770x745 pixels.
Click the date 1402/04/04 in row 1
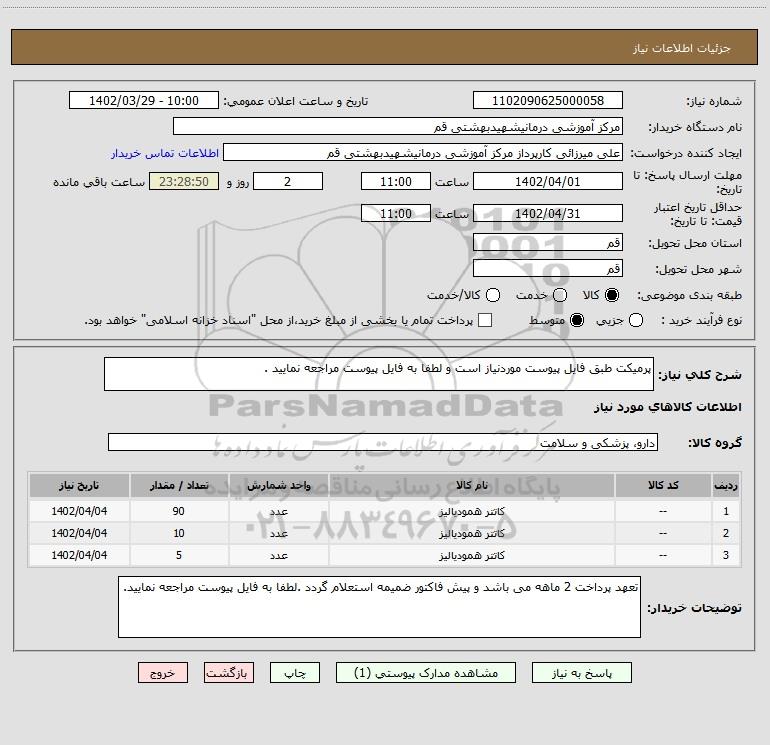[79, 511]
